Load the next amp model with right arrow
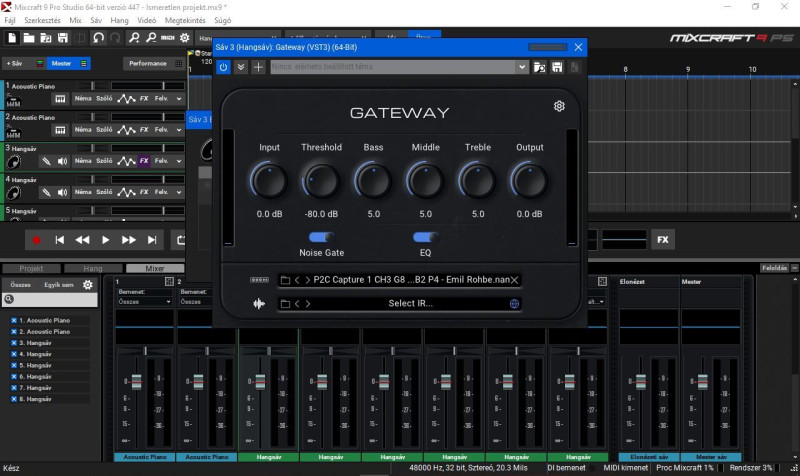 (308, 280)
